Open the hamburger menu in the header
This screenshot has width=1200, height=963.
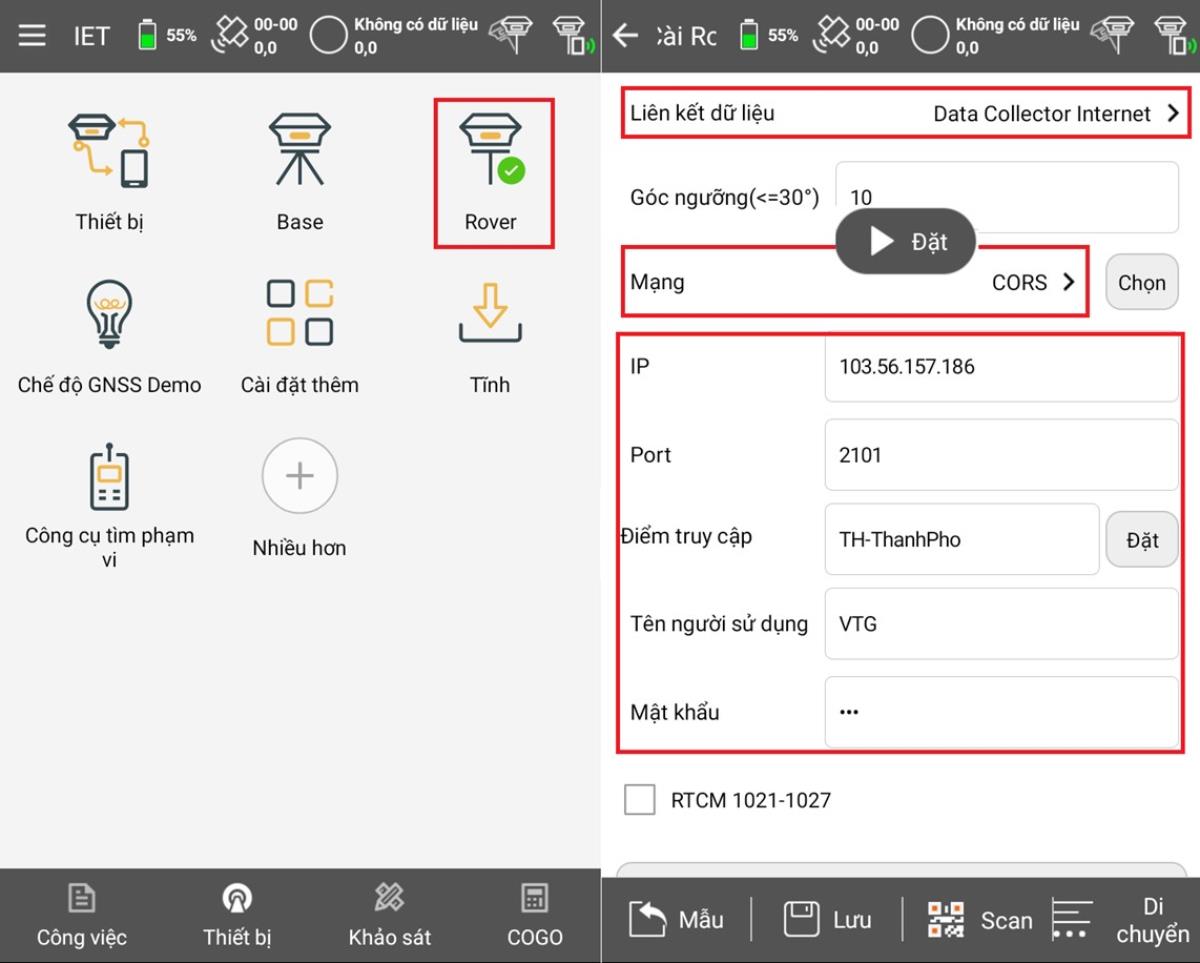coord(32,36)
